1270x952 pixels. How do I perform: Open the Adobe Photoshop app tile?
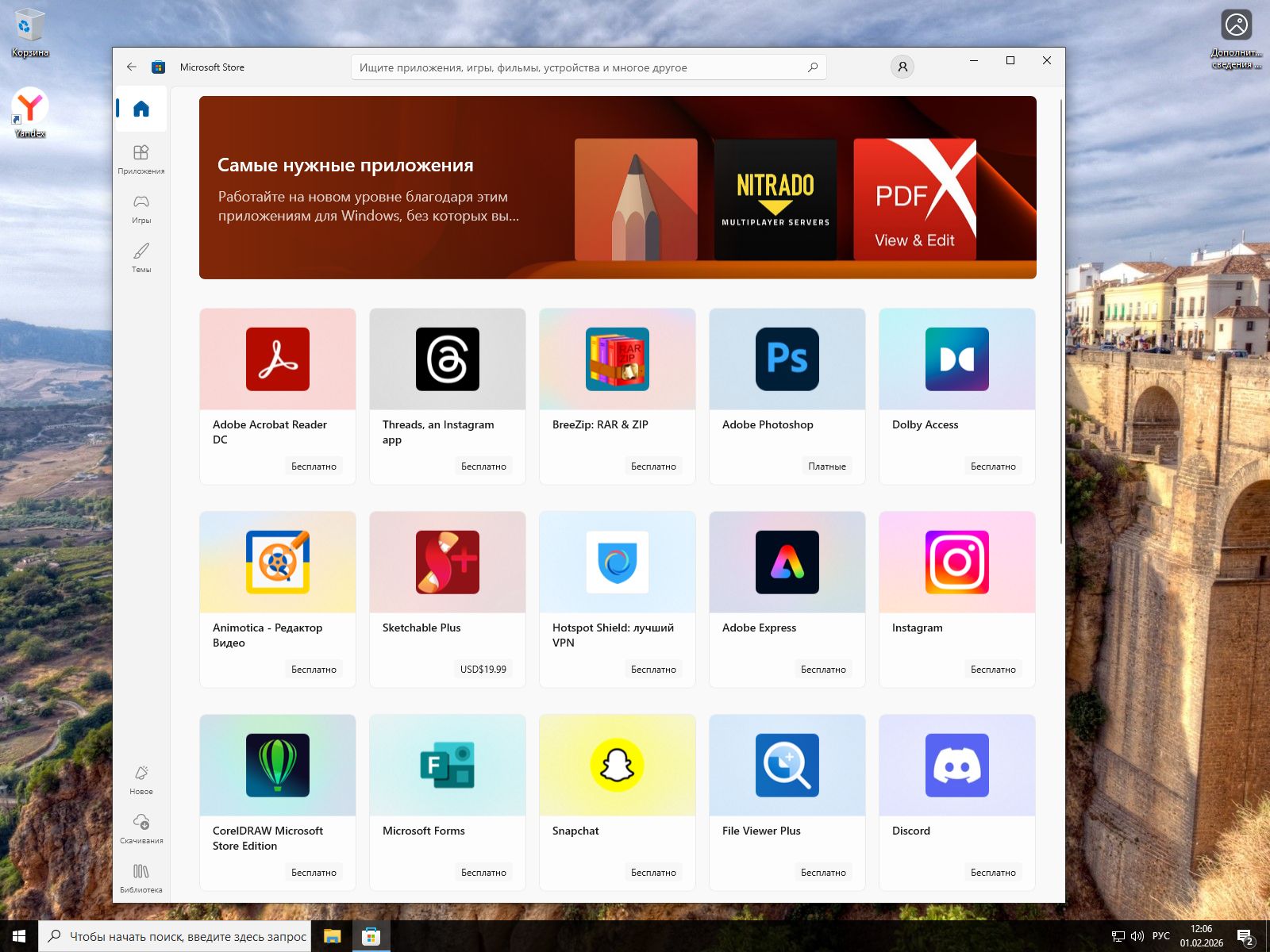(x=787, y=396)
